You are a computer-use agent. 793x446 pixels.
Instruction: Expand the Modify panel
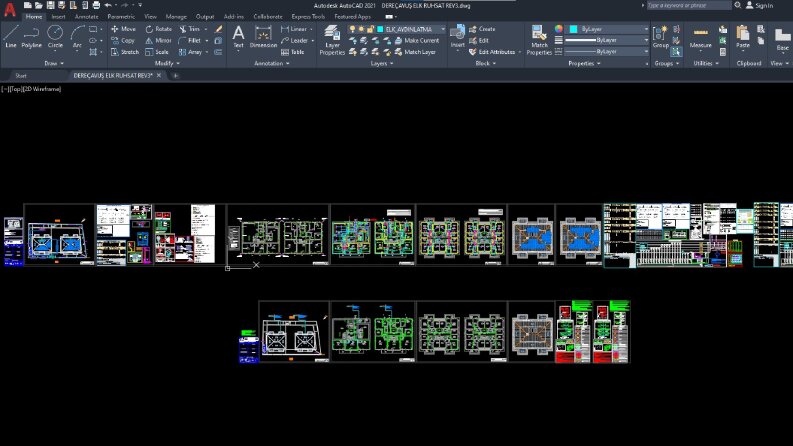[x=167, y=63]
